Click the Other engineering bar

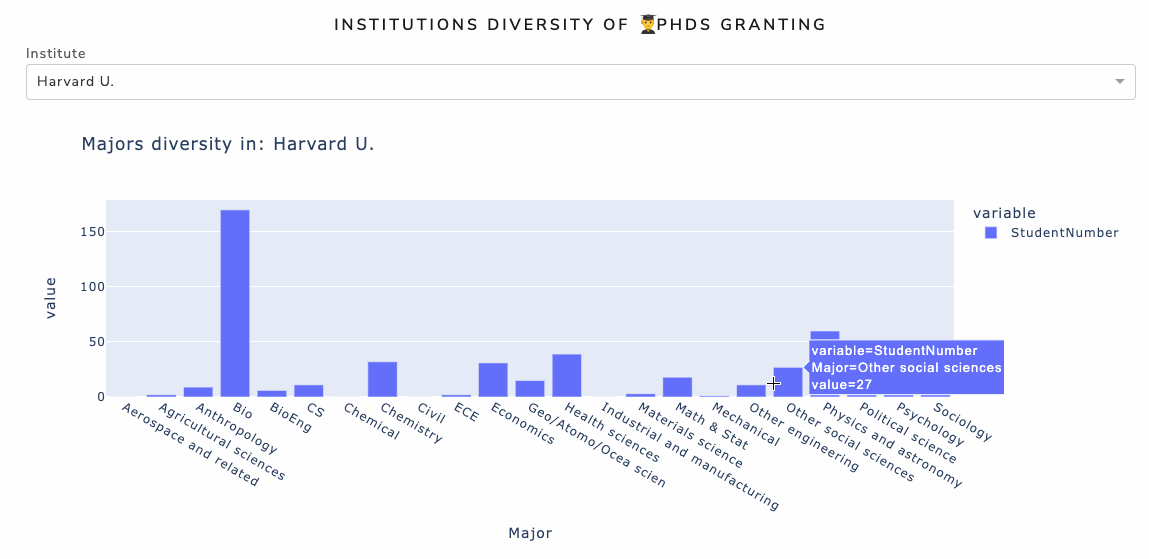point(751,391)
